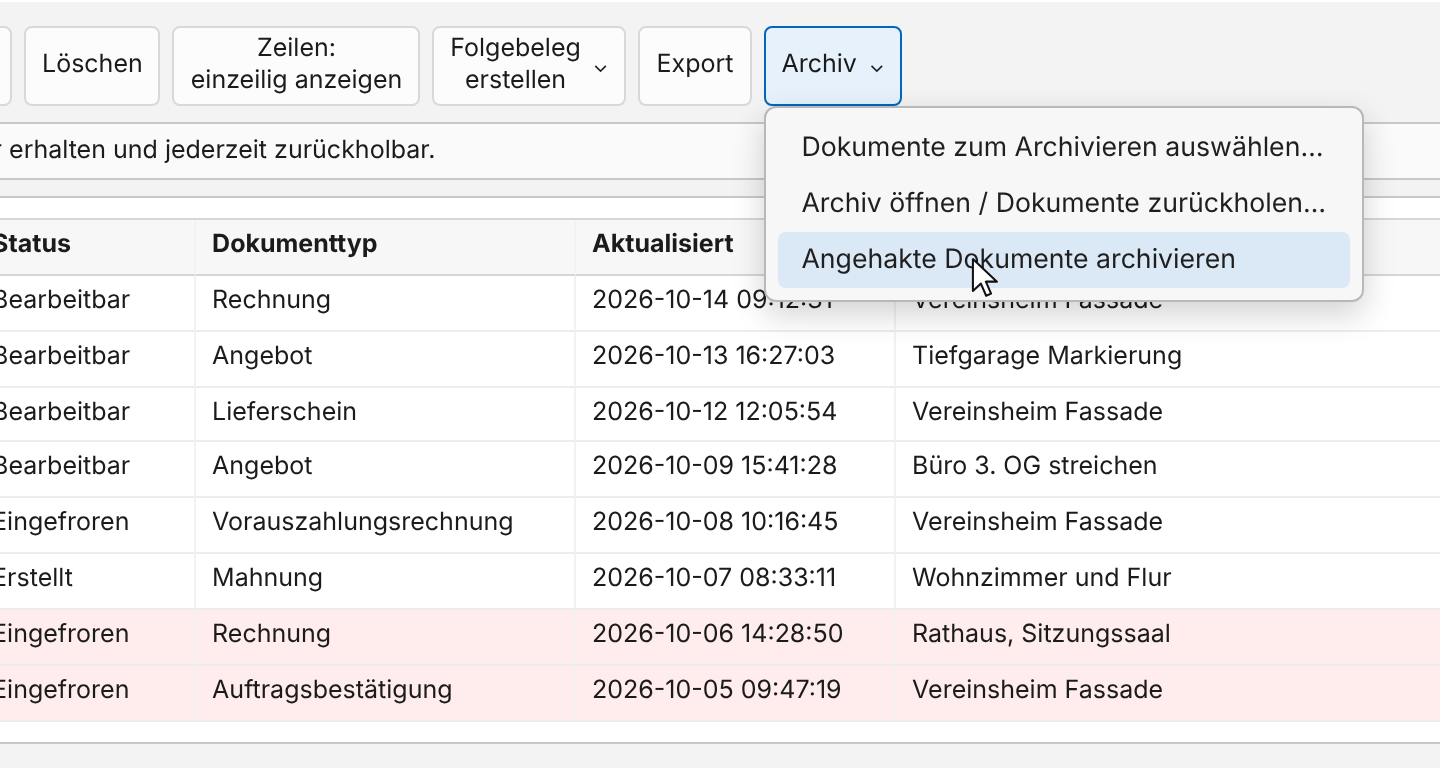1440x768 pixels.
Task: Select the Lieferschein document type cell
Action: (385, 413)
